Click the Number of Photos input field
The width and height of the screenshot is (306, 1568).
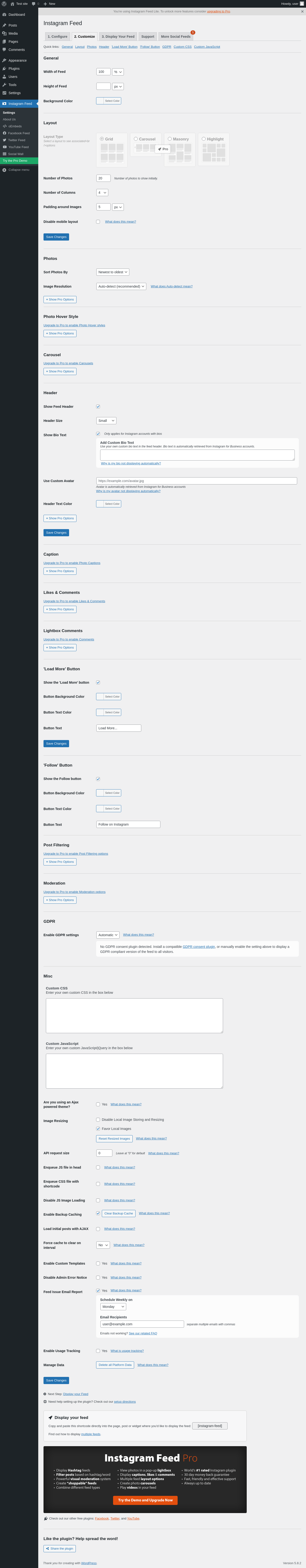click(104, 178)
